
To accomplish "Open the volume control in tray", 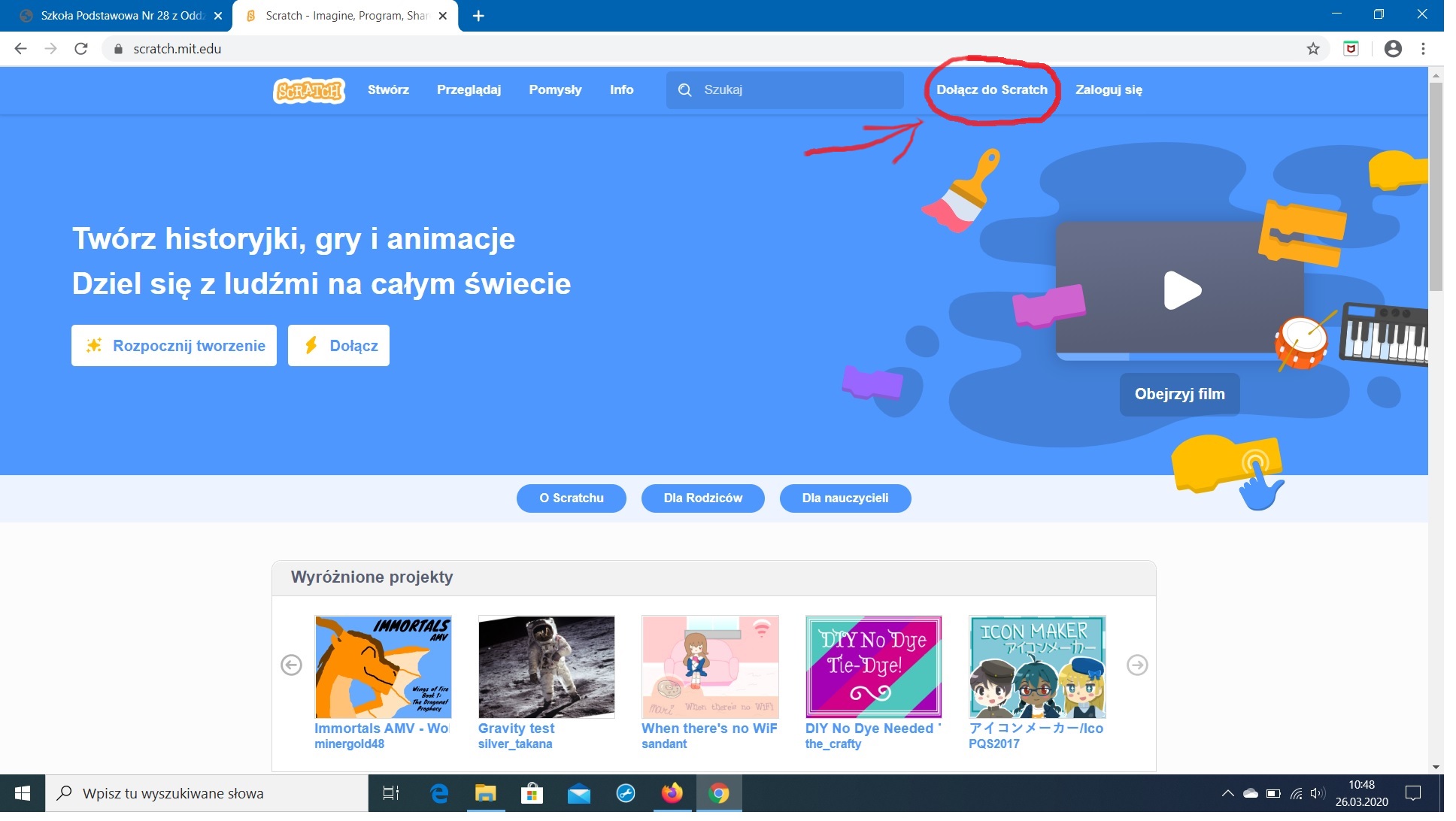I will pos(1317,793).
